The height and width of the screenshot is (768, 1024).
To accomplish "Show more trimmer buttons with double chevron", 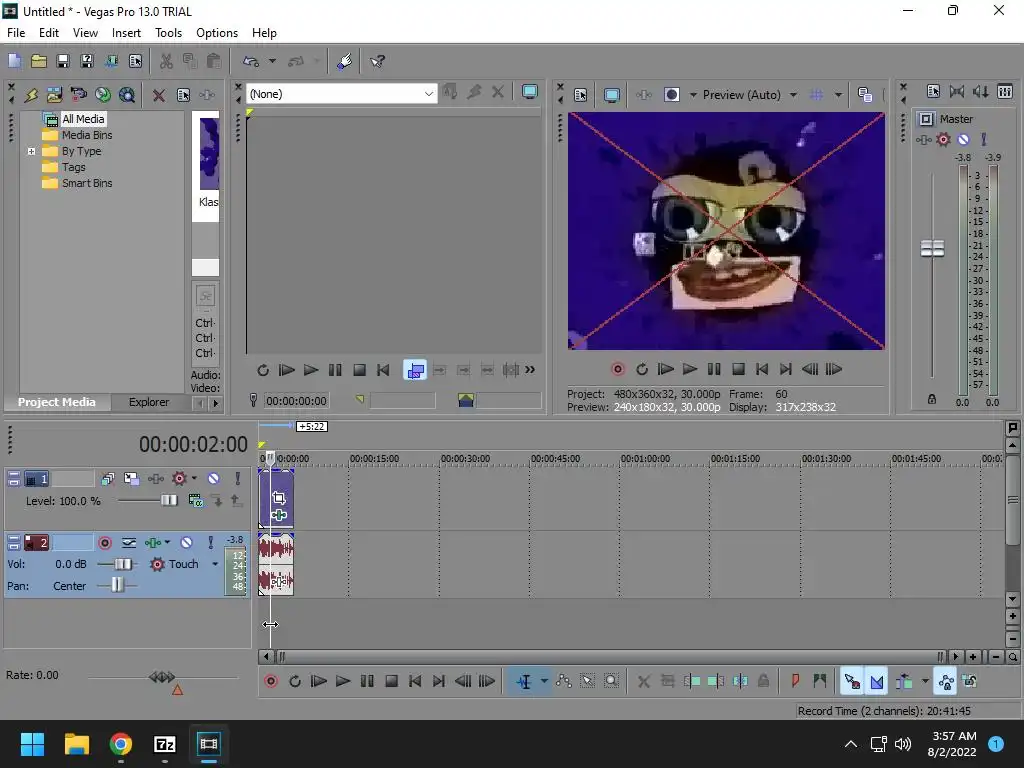I will 530,370.
